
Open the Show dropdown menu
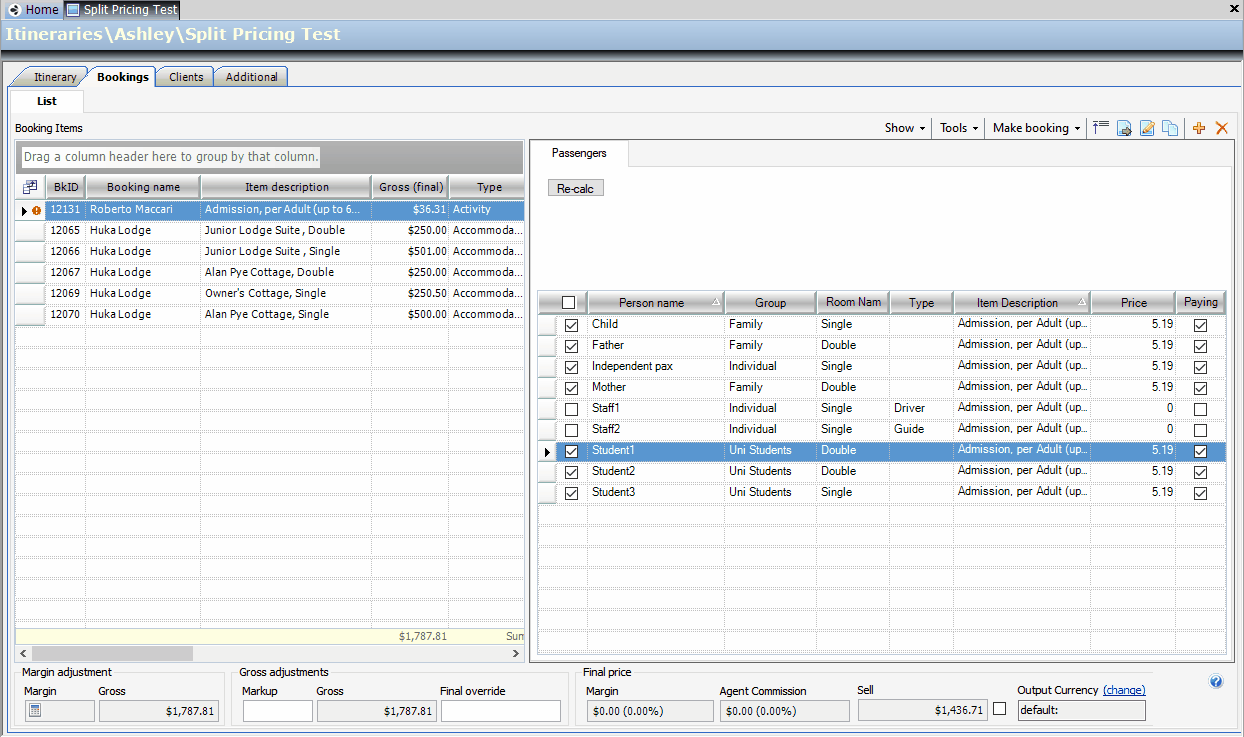(904, 128)
